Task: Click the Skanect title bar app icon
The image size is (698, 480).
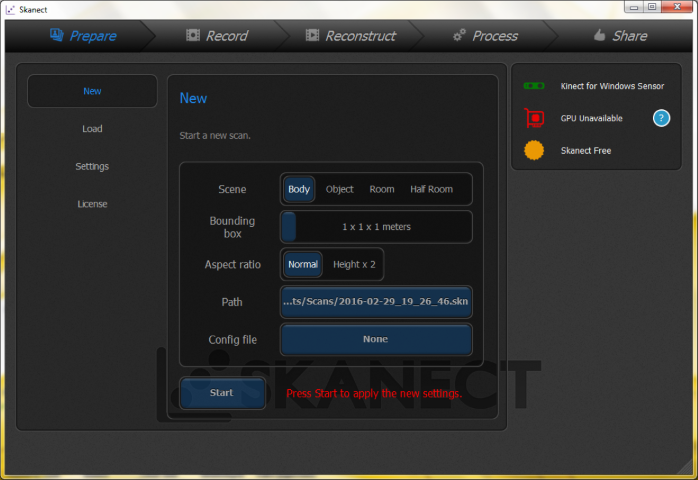Action: pos(10,9)
